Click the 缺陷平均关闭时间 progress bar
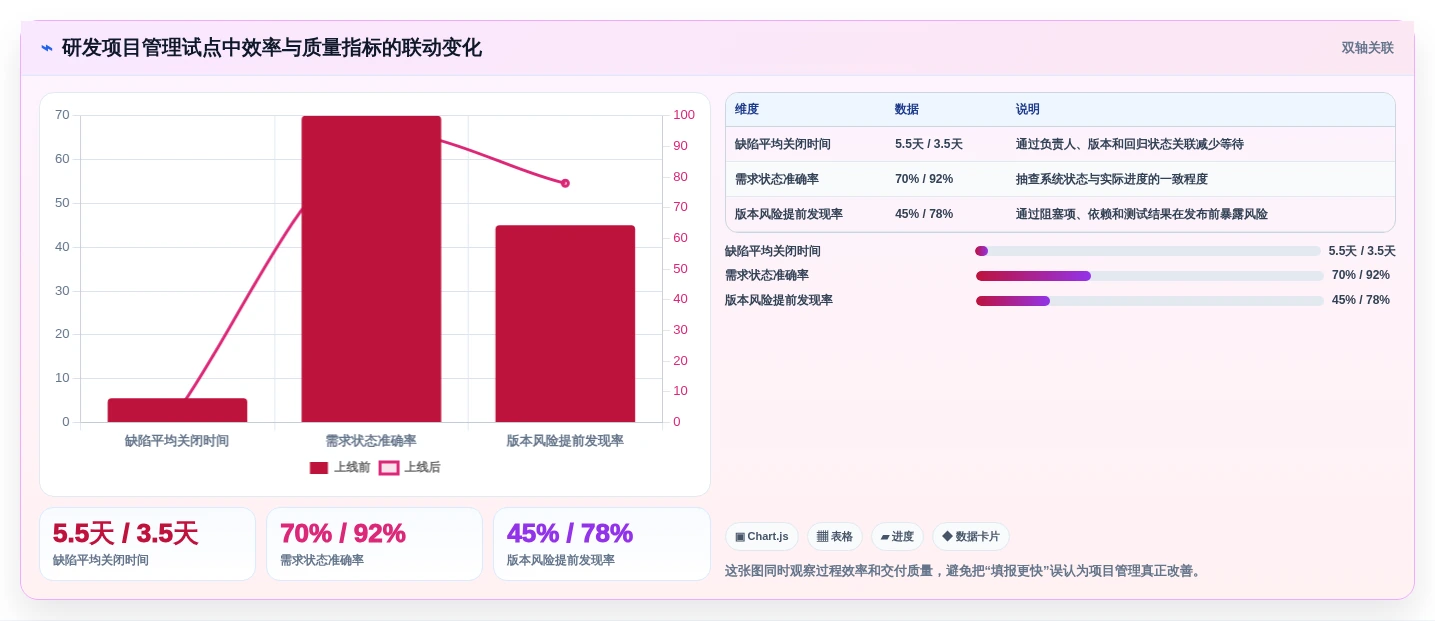The width and height of the screenshot is (1435, 621). pos(1149,251)
